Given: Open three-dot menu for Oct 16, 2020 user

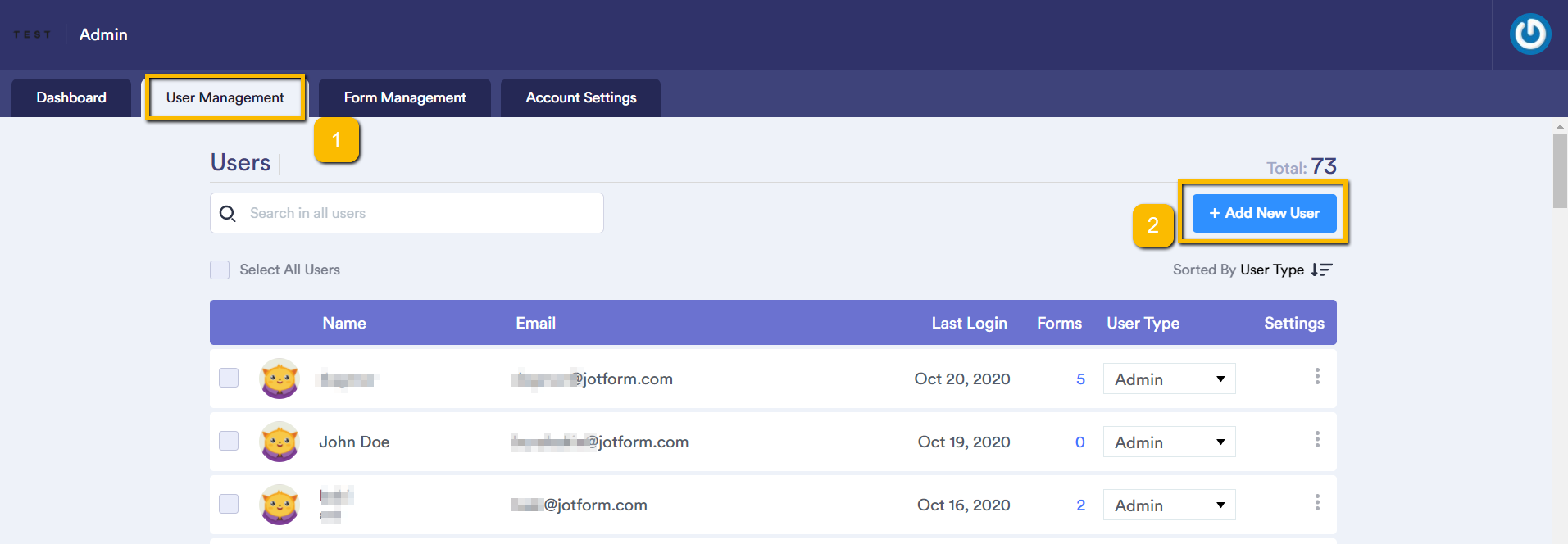Looking at the screenshot, I should click(x=1316, y=503).
